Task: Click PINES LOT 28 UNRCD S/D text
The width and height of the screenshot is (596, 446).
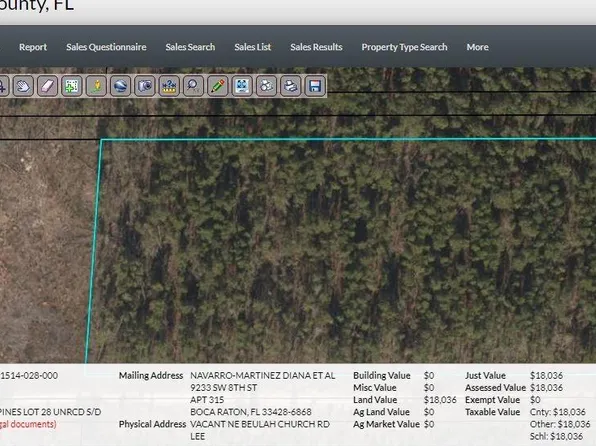Action: coord(51,412)
